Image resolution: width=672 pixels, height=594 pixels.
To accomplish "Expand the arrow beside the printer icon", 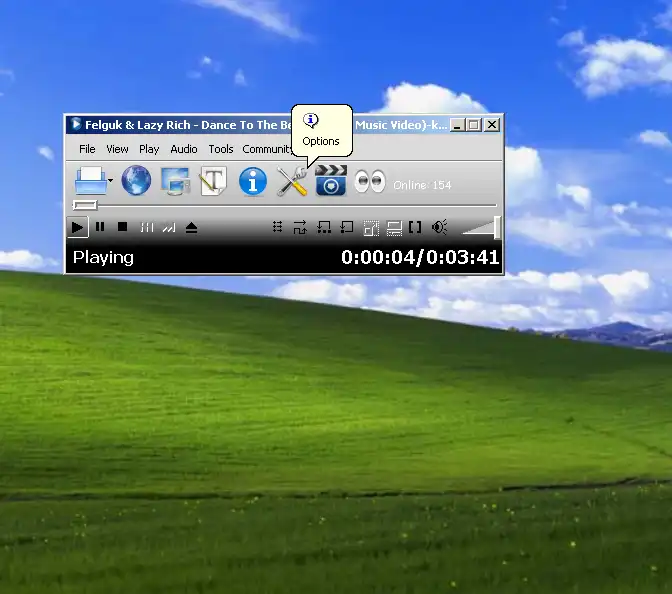I will pos(111,180).
